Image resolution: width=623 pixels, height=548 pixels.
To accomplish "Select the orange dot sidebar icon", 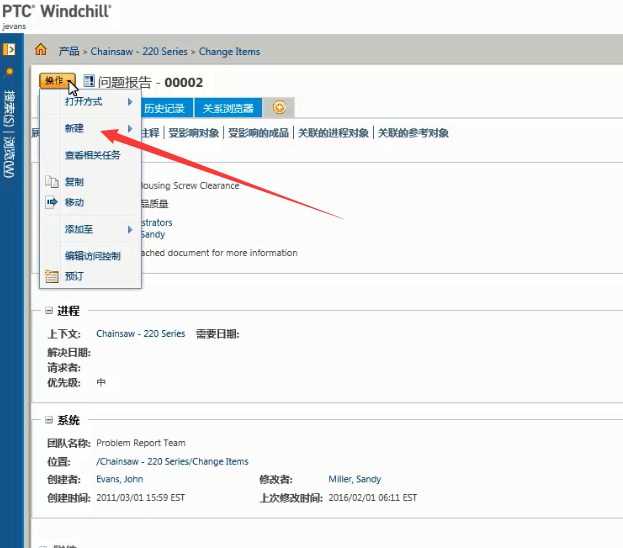I will tap(9, 72).
